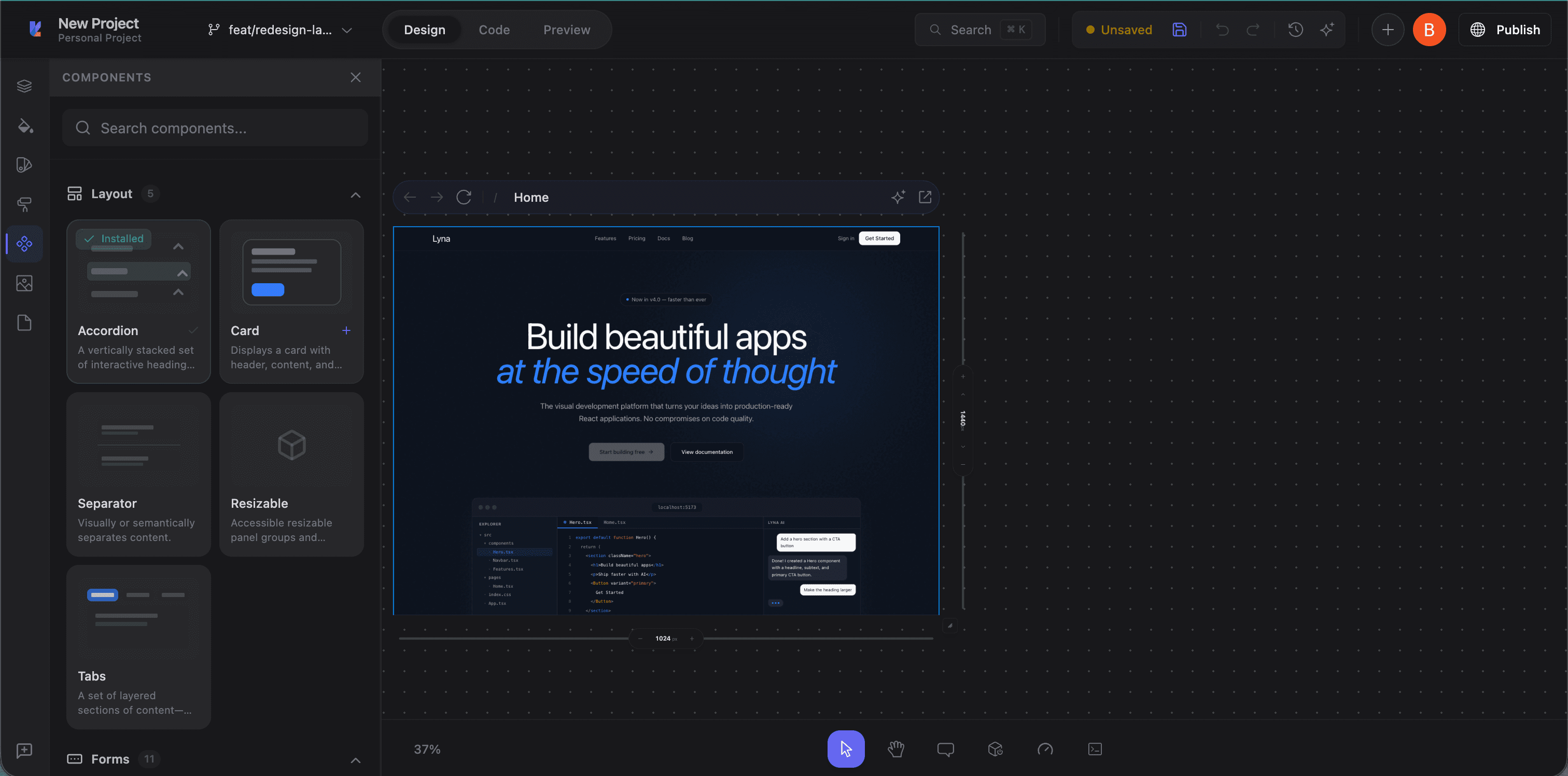Switch to the Code tab

(x=494, y=30)
